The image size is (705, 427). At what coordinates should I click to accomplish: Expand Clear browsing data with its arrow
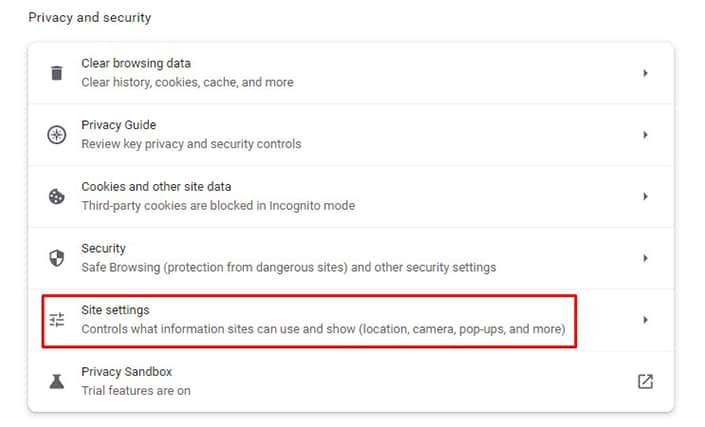(645, 73)
